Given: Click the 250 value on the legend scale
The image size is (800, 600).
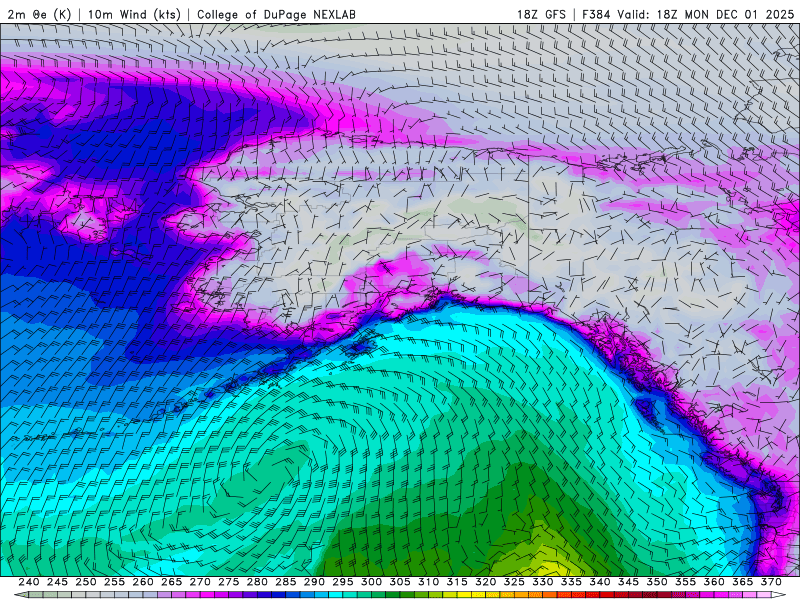Looking at the screenshot, I should pyautogui.click(x=86, y=582).
